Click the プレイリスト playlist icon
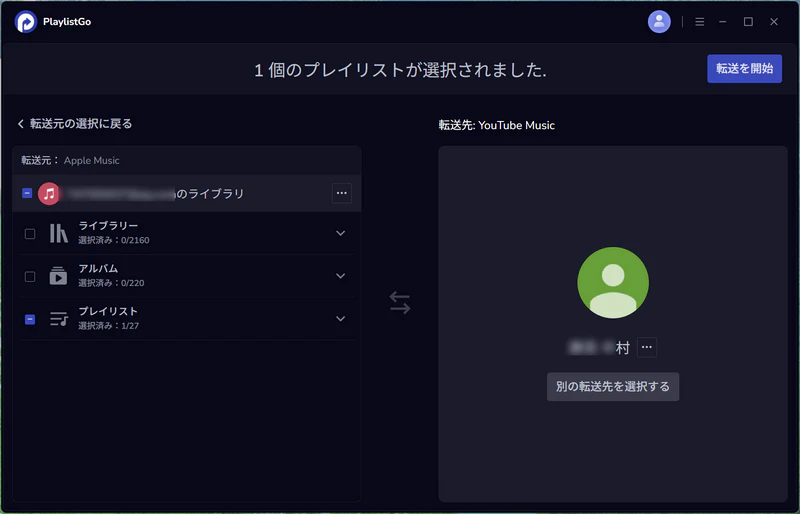Image resolution: width=800 pixels, height=514 pixels. [x=59, y=319]
